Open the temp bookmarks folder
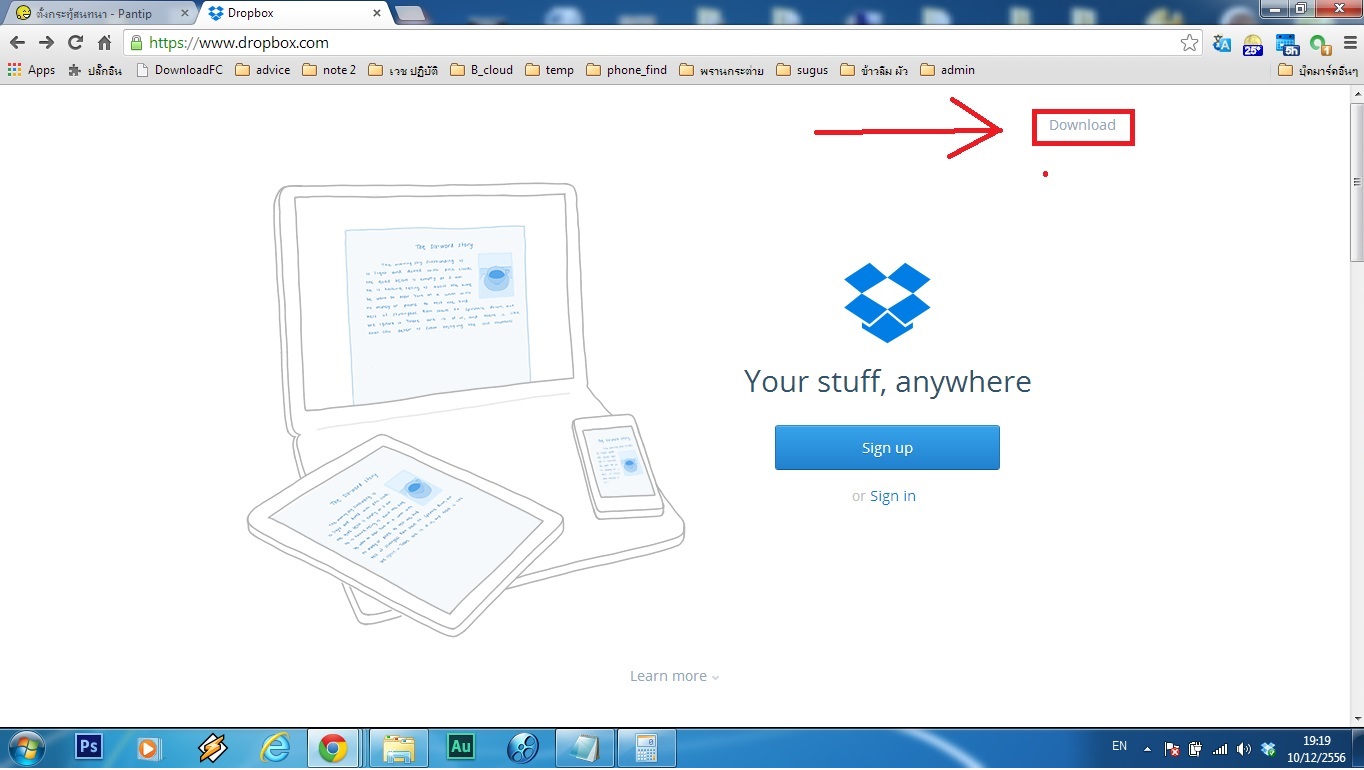The image size is (1364, 770). tap(550, 70)
